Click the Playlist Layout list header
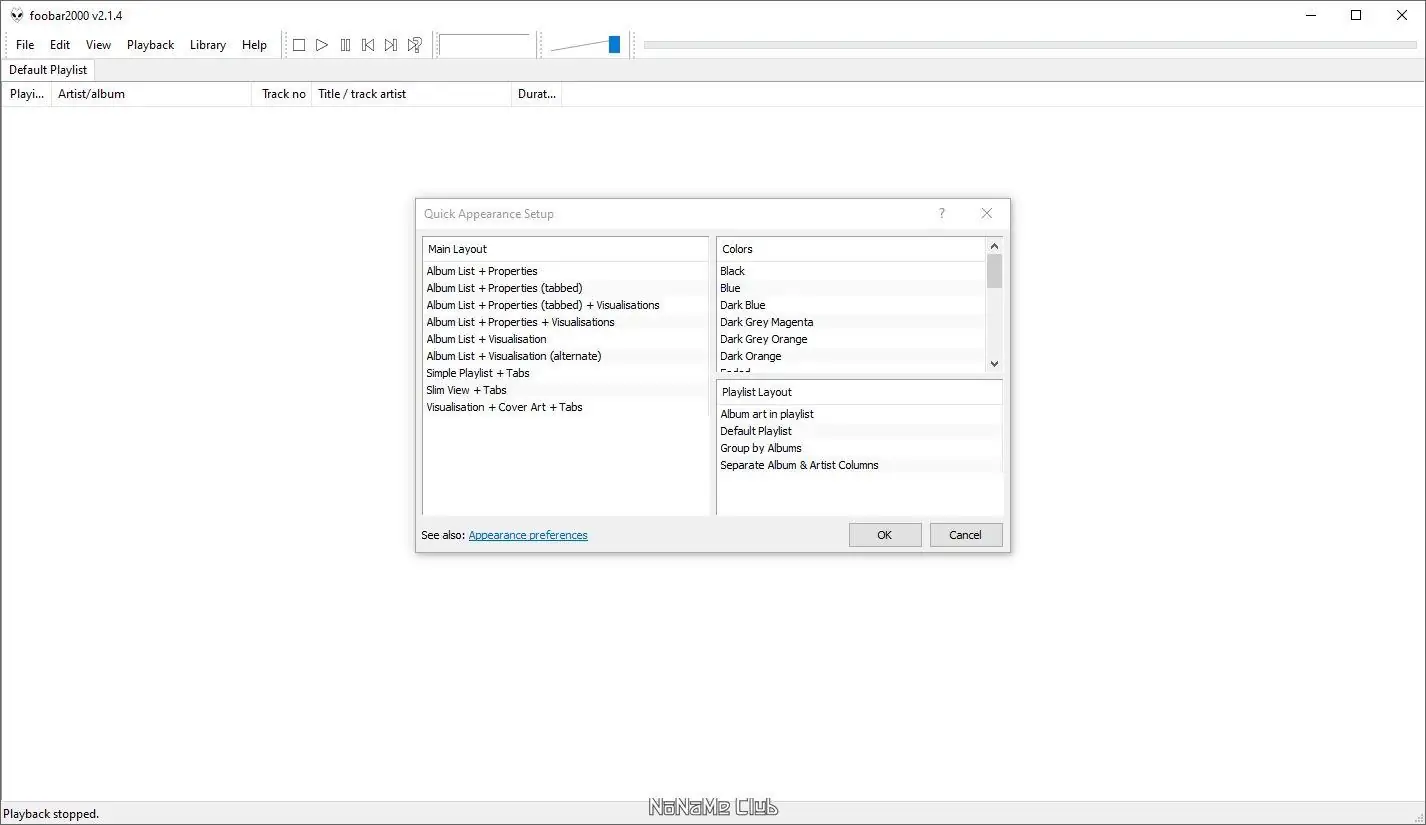 (860, 392)
